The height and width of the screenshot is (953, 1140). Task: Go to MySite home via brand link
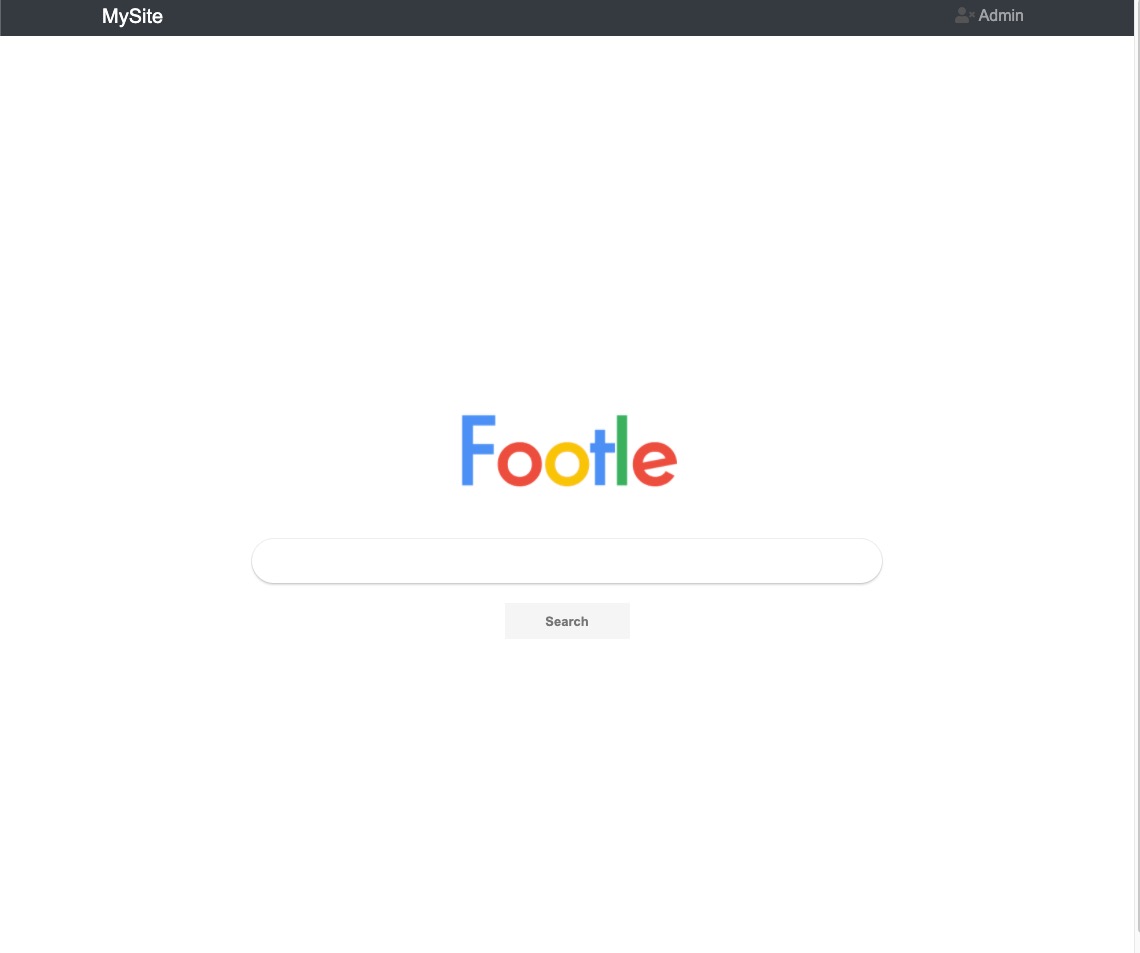click(132, 16)
